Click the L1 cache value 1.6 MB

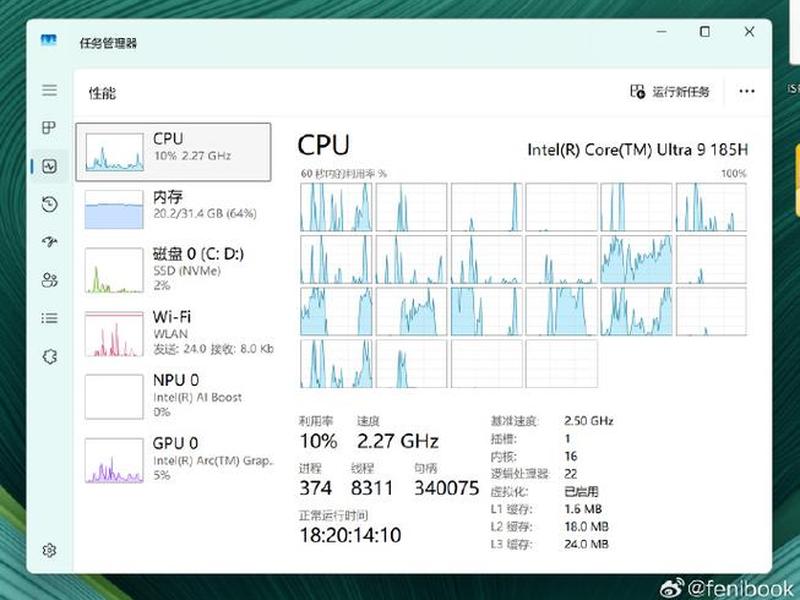tap(583, 509)
